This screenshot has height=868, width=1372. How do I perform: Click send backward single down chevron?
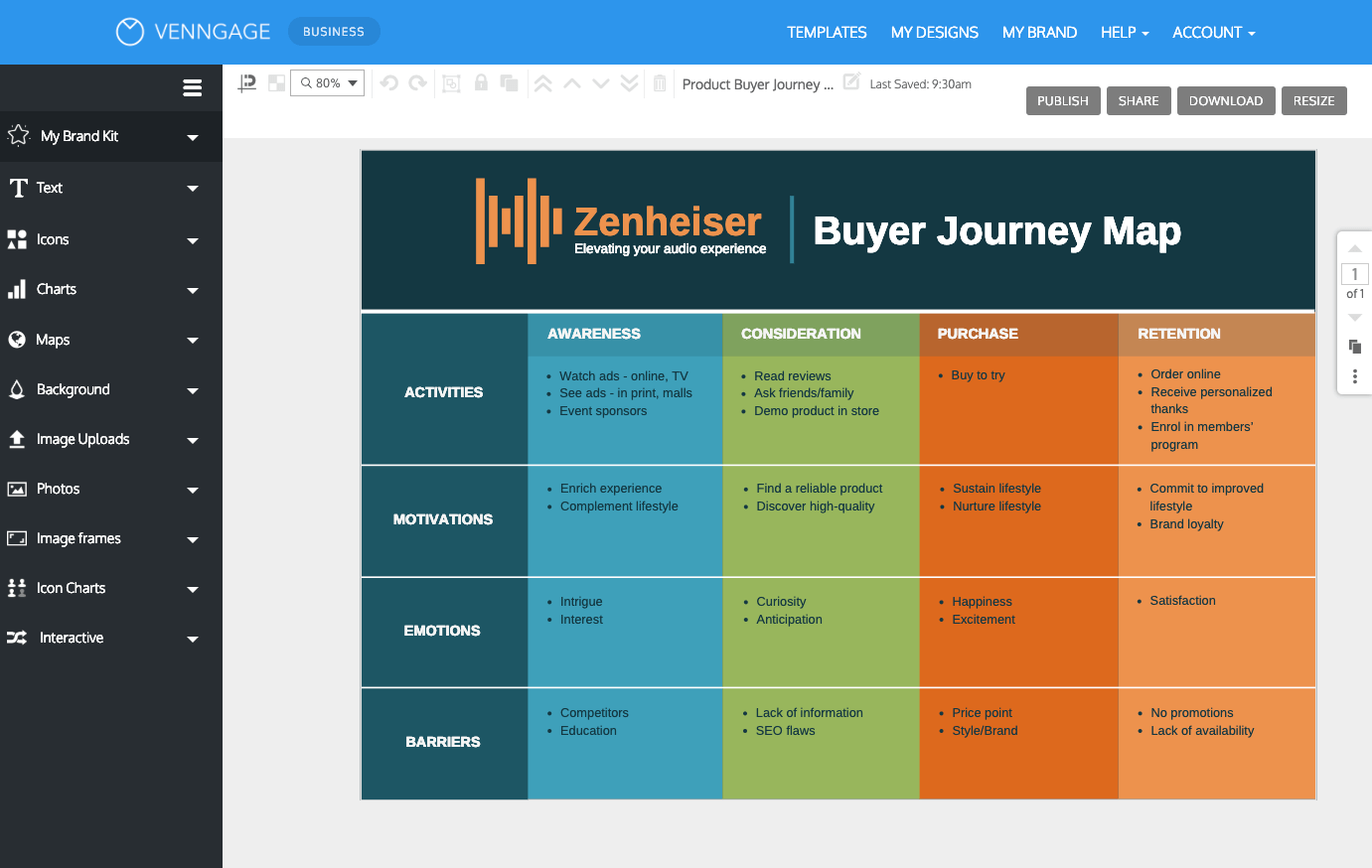[x=601, y=83]
